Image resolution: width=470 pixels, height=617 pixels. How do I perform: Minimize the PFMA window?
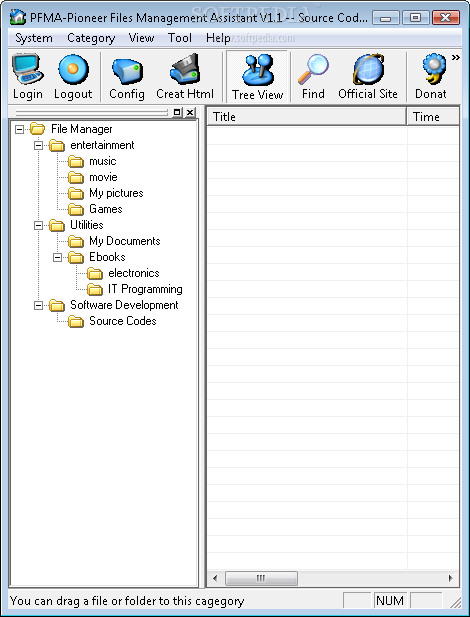point(386,18)
